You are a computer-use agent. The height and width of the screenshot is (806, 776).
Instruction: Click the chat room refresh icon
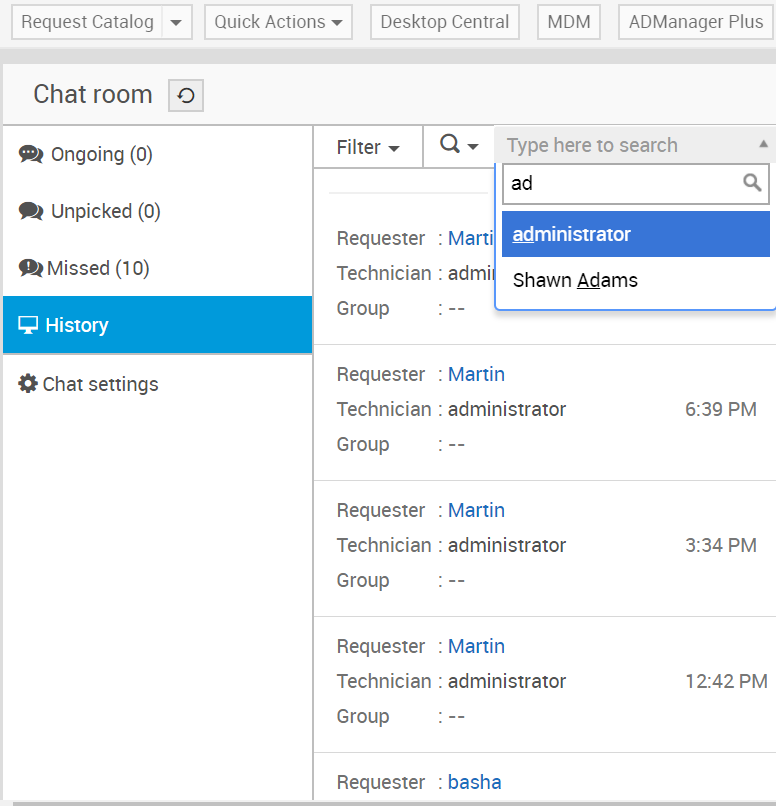pos(186,96)
